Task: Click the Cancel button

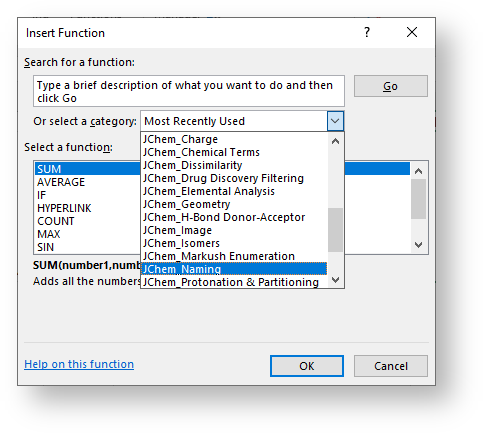Action: tap(391, 366)
